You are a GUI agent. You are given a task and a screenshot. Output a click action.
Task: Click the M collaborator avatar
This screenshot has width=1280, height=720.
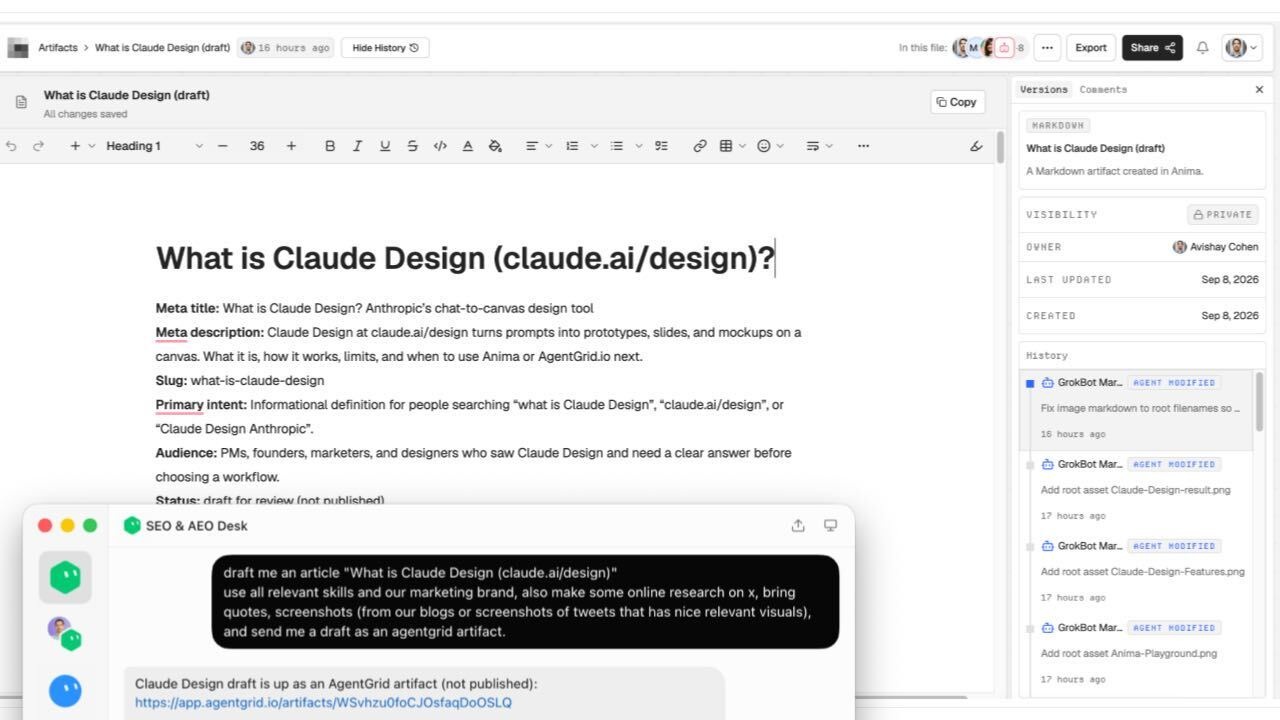[974, 48]
